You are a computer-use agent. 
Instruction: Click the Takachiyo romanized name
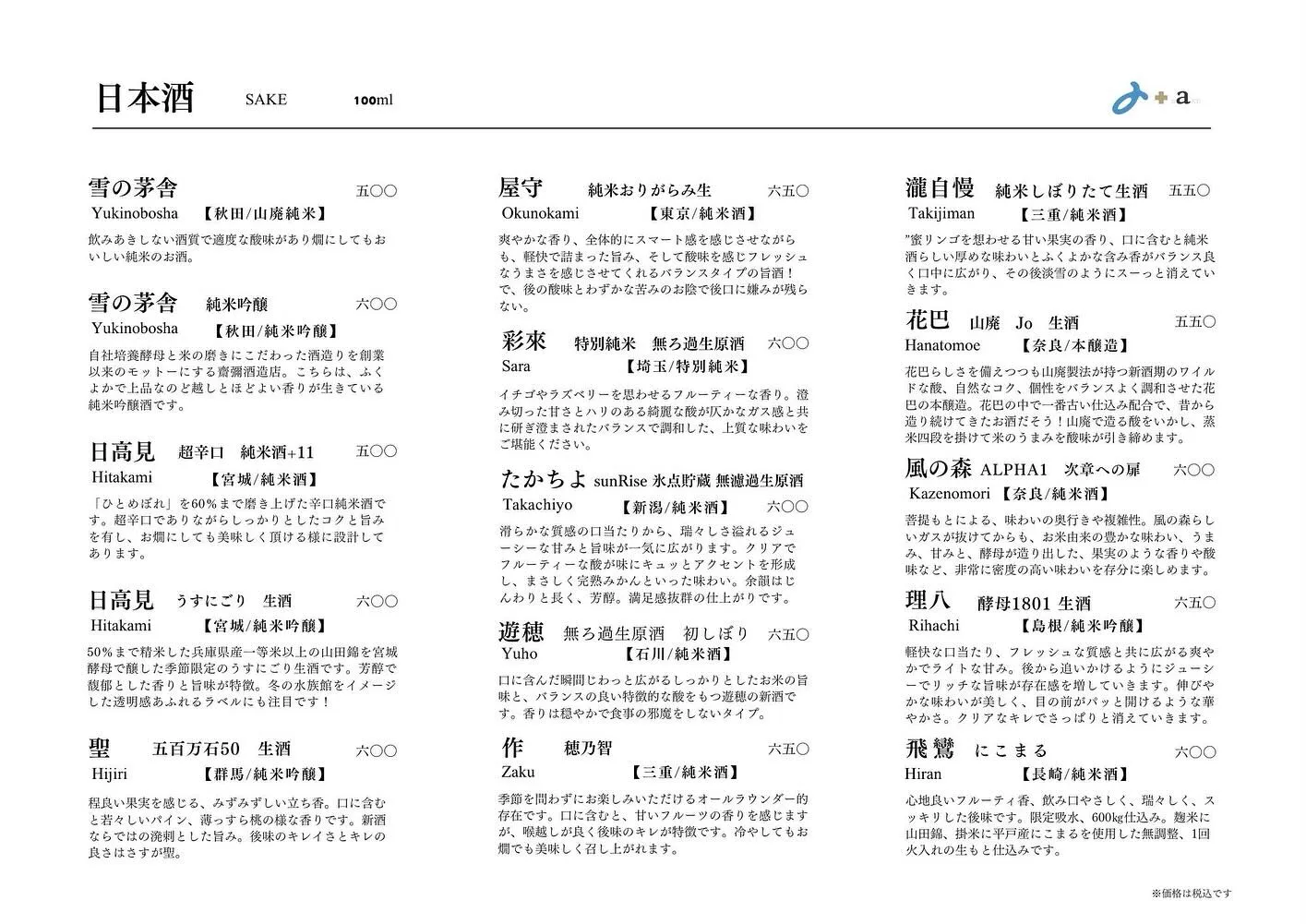537,505
